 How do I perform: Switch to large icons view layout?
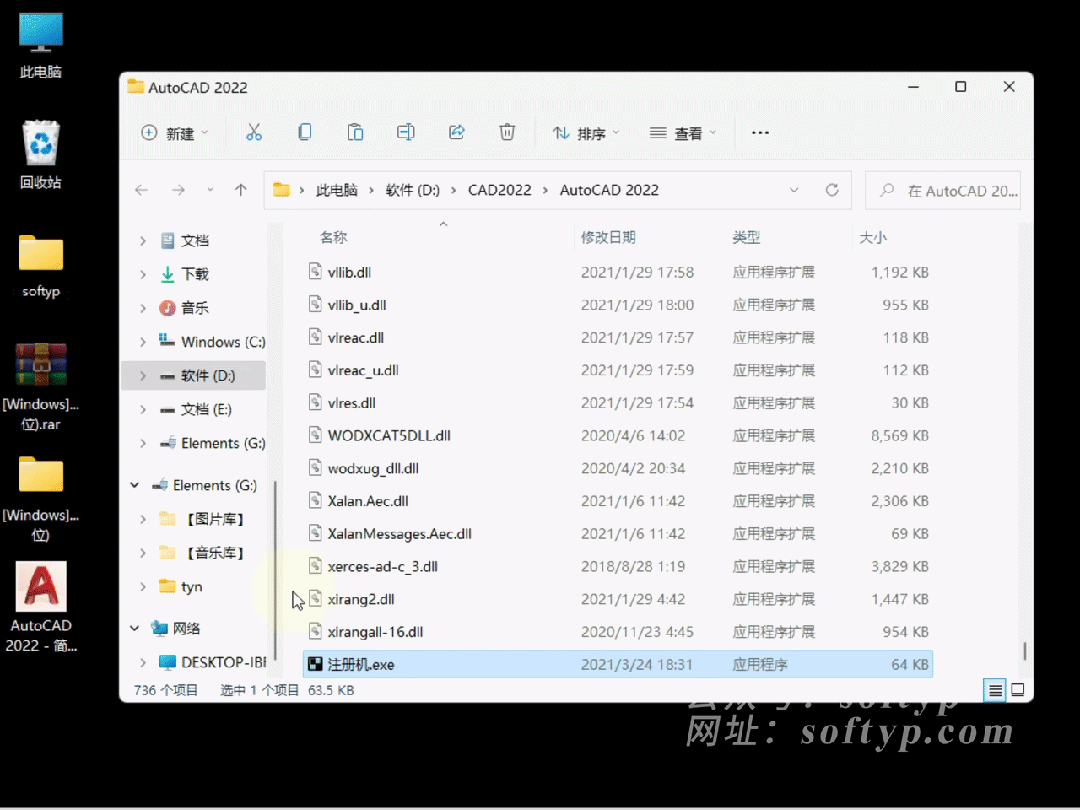[1017, 689]
